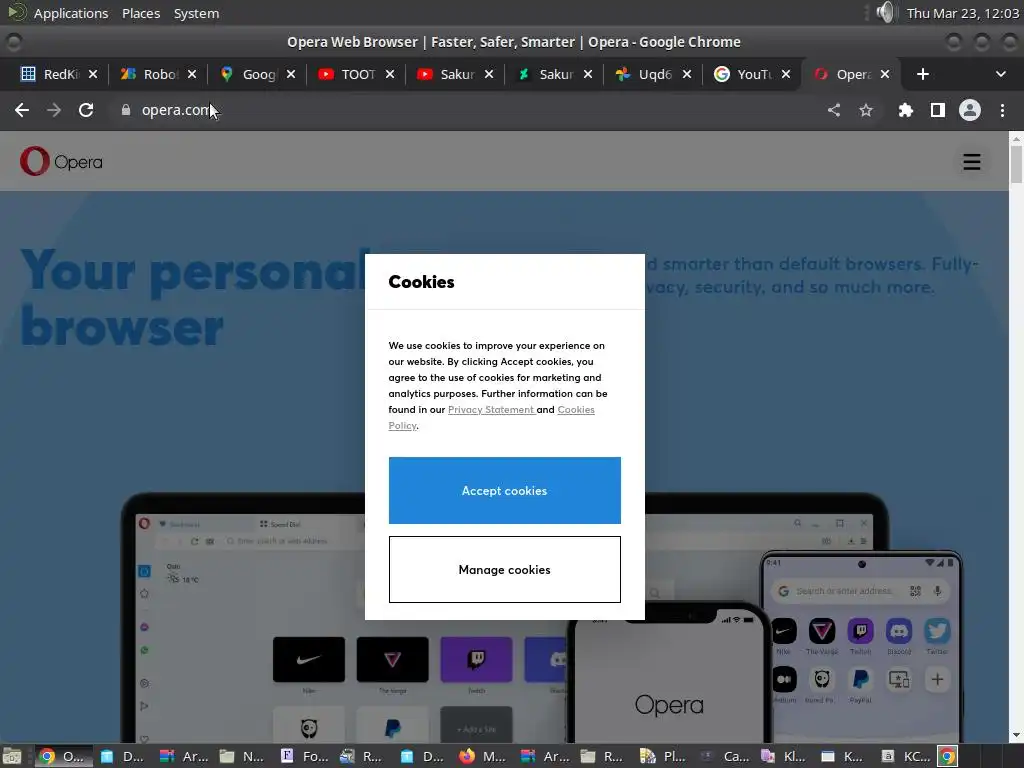Viewport: 1024px width, 768px height.
Task: Switch to the Chrome 'O...' taskbar window
Action: pyautogui.click(x=63, y=756)
